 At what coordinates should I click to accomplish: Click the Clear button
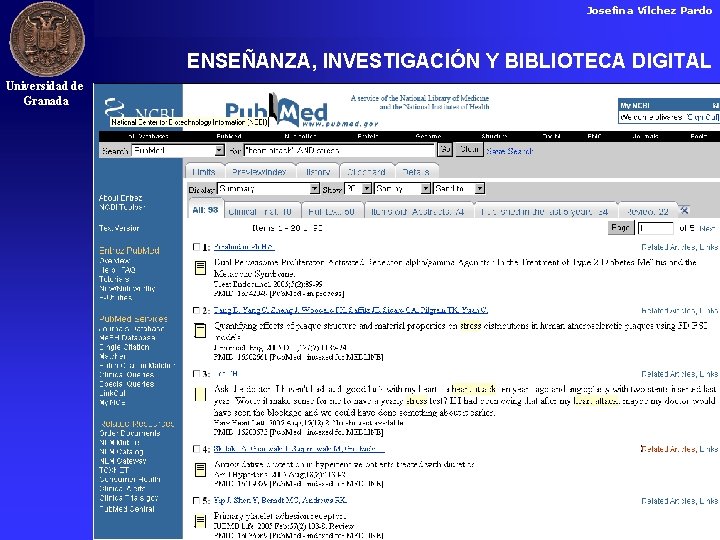click(x=469, y=150)
